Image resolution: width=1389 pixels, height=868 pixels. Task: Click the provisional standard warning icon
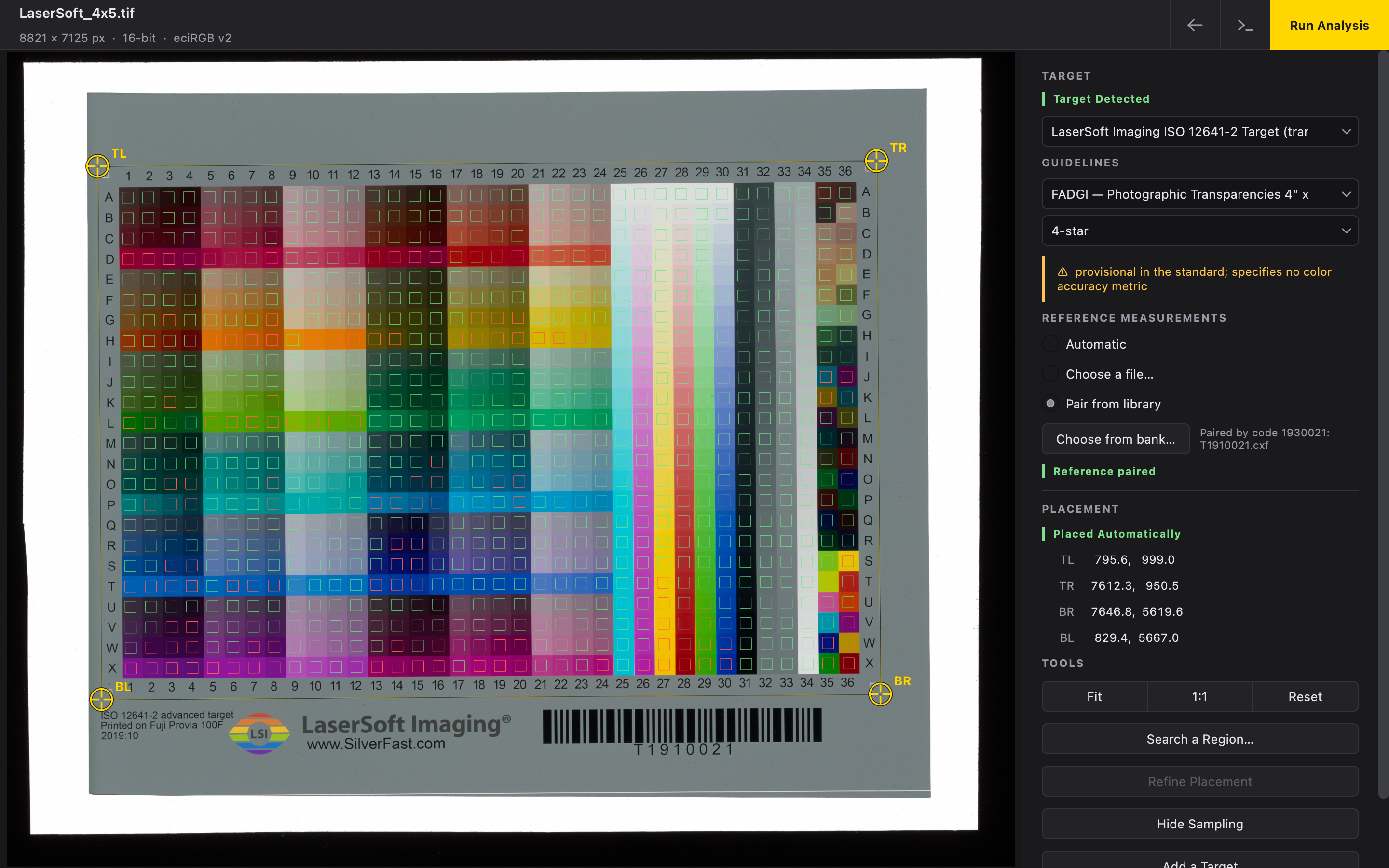(x=1062, y=272)
